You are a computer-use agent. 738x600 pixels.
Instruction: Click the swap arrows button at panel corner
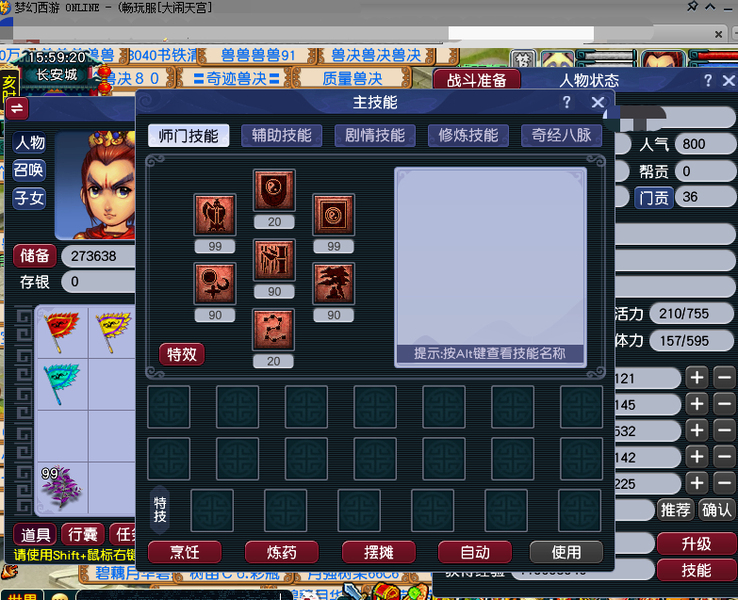click(17, 109)
